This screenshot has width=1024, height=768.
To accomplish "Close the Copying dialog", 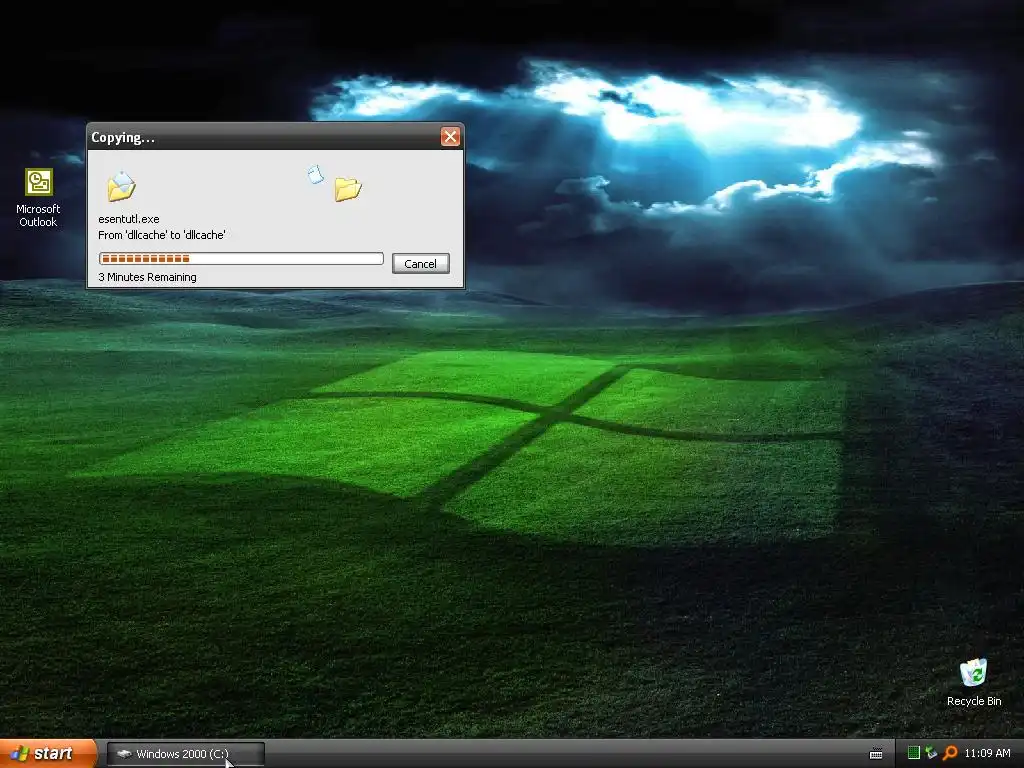I will [450, 136].
